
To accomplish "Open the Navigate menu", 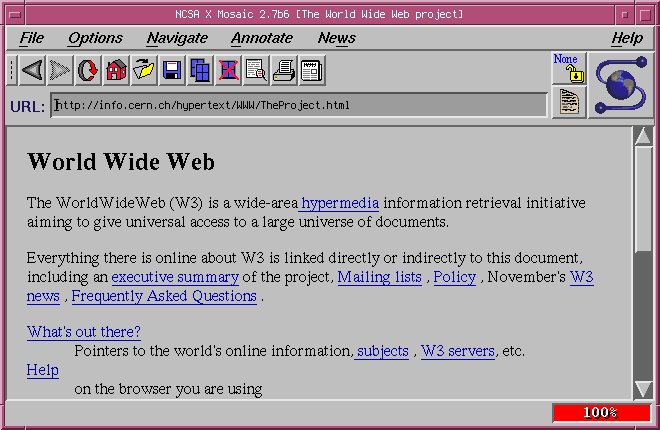I will (x=177, y=38).
